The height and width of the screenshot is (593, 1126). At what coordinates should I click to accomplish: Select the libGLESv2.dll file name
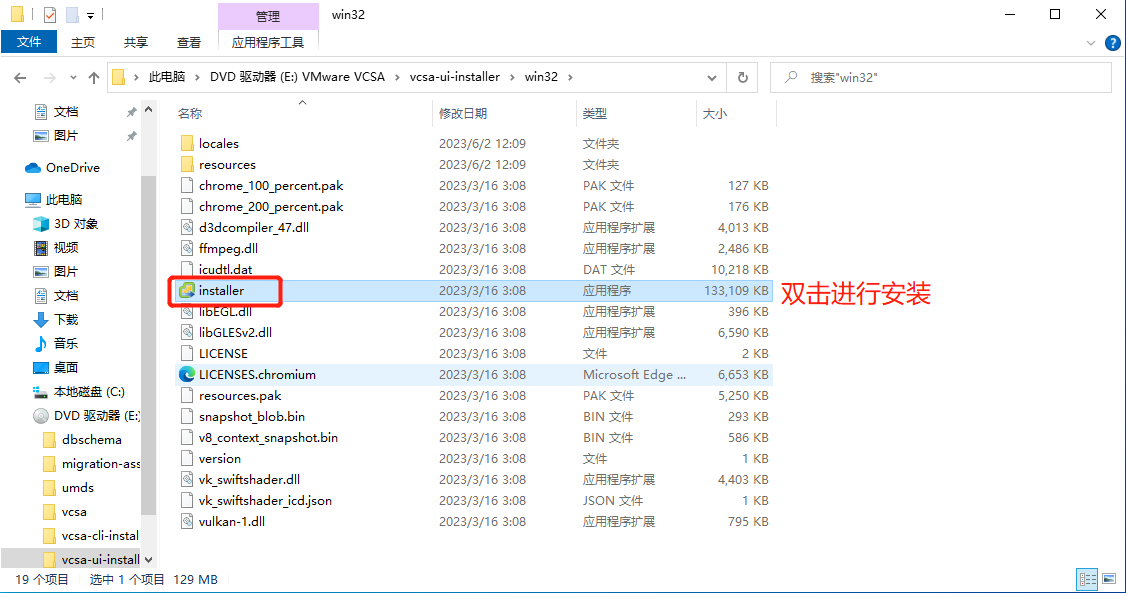(235, 332)
